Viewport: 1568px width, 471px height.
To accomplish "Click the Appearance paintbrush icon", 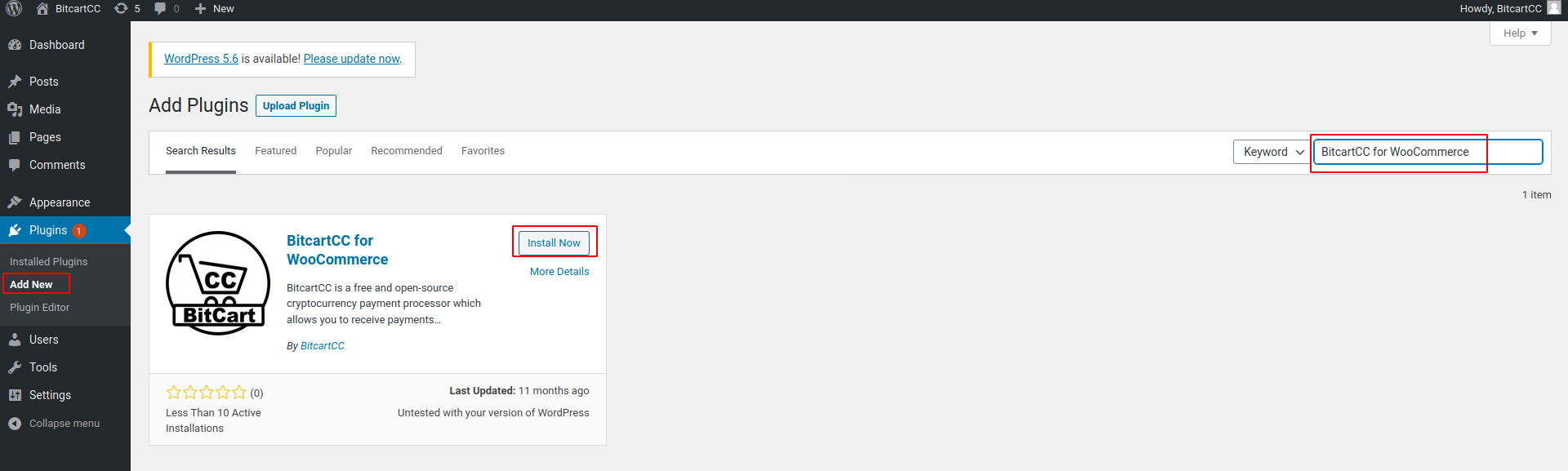I will [15, 202].
